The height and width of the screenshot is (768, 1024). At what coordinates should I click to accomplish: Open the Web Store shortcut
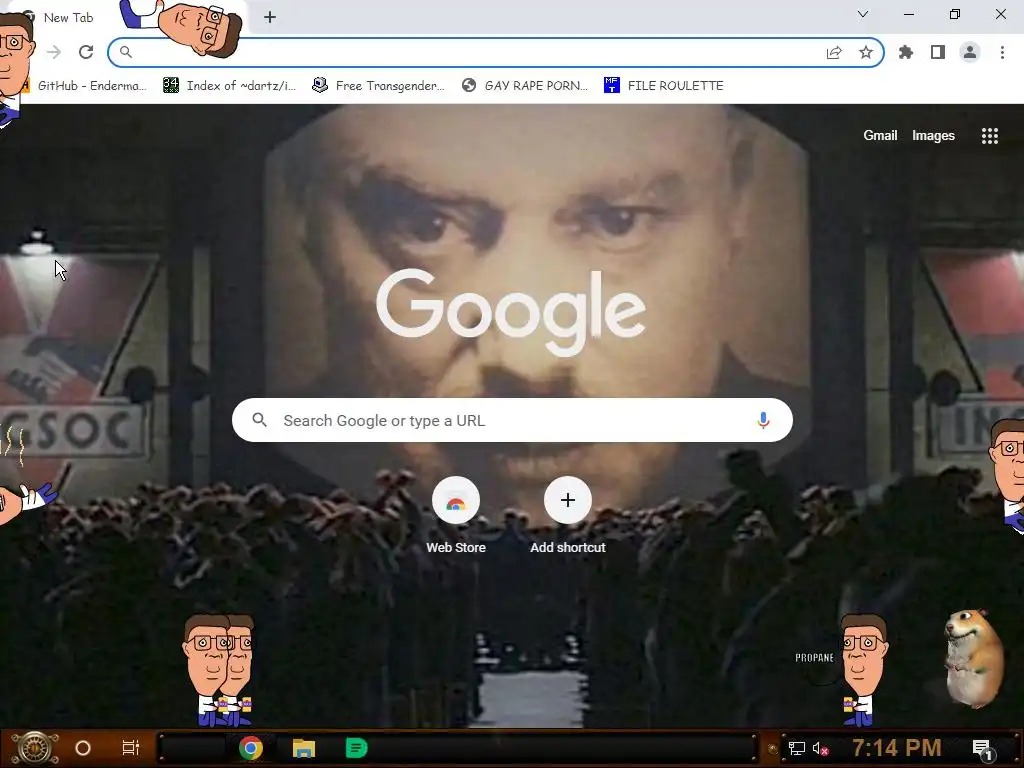pos(456,516)
